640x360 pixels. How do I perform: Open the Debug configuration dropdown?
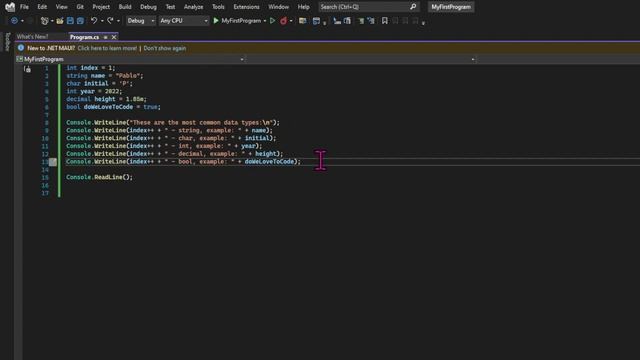click(140, 21)
